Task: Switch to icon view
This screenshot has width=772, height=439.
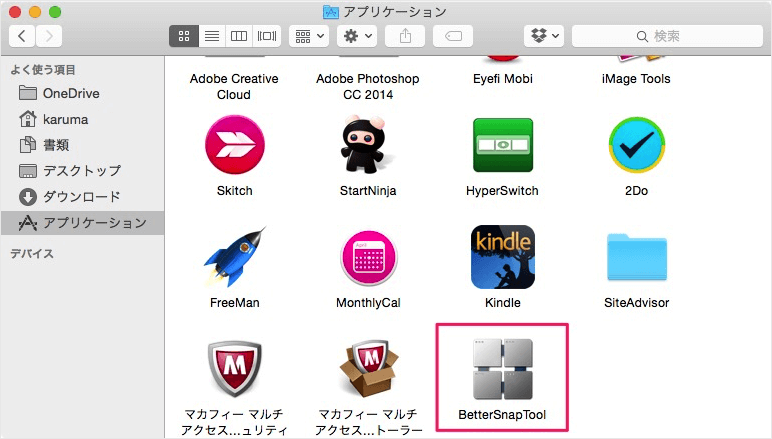Action: [x=184, y=36]
